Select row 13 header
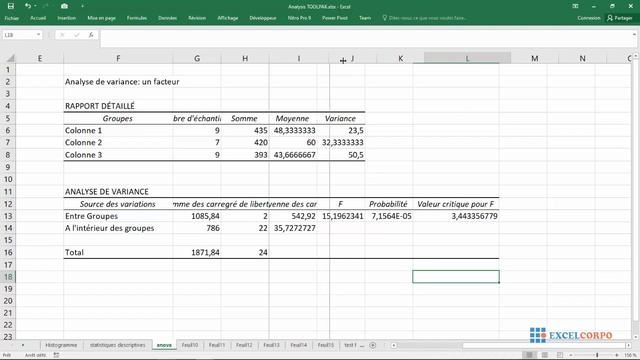The width and height of the screenshot is (640, 360). click(8, 216)
